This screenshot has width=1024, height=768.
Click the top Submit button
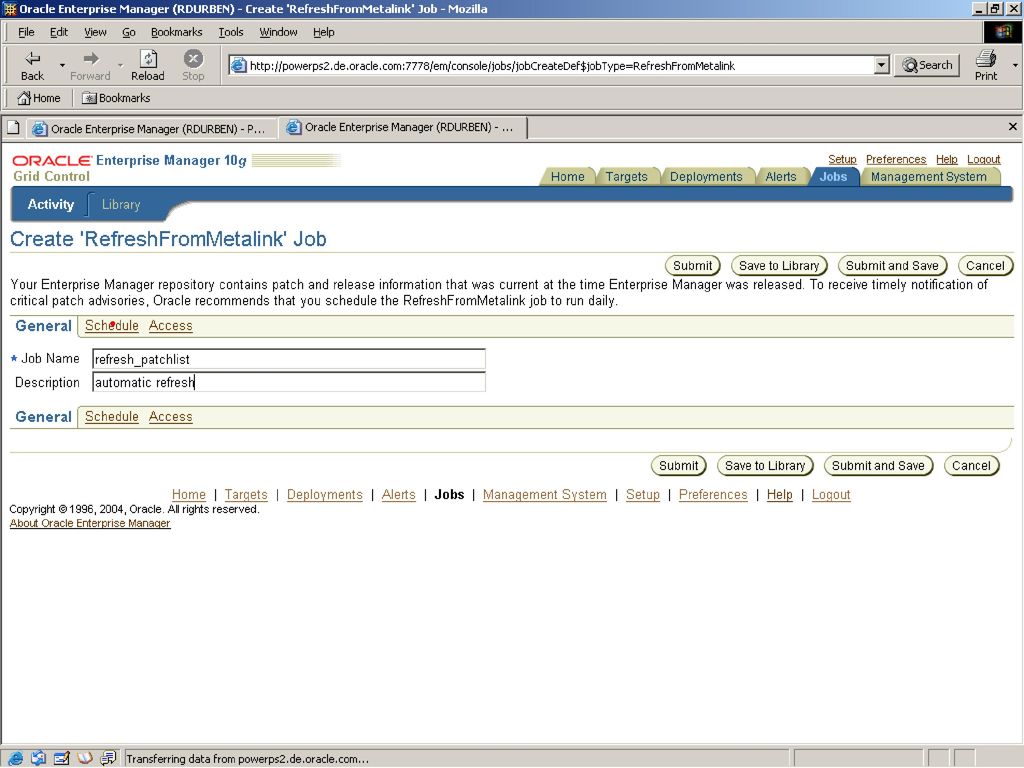pos(692,266)
